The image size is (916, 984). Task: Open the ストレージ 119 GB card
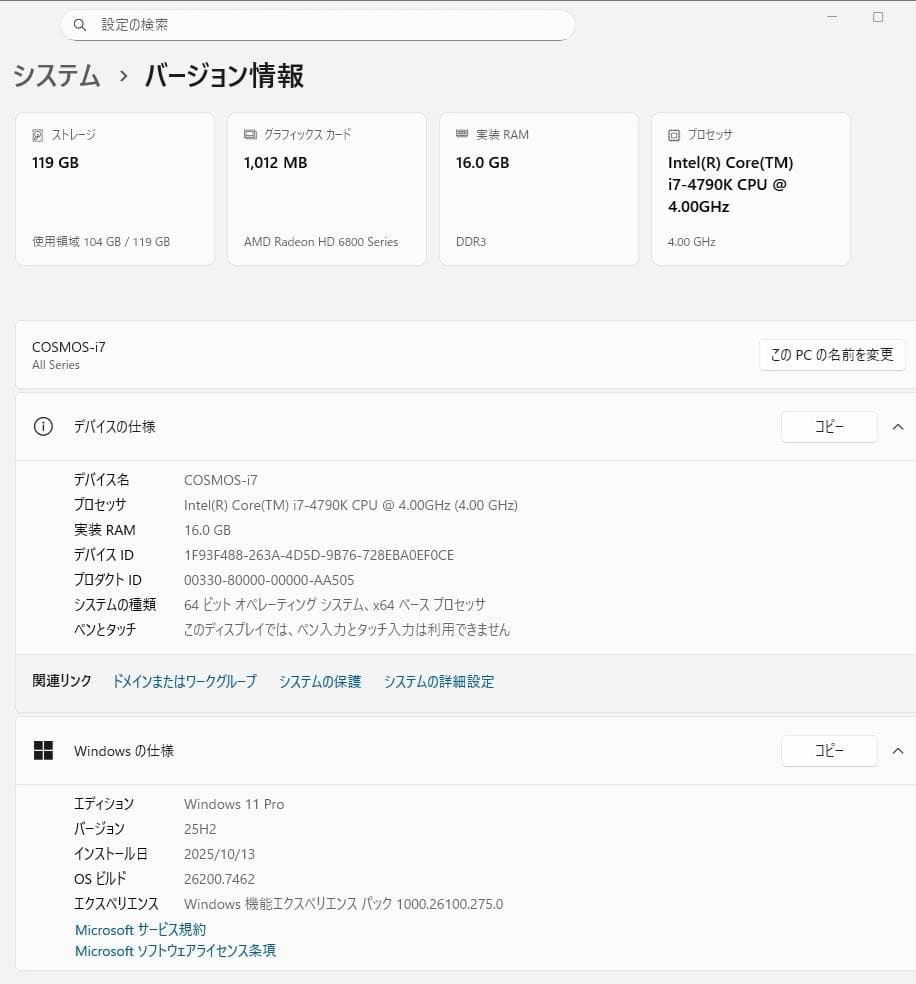[115, 189]
